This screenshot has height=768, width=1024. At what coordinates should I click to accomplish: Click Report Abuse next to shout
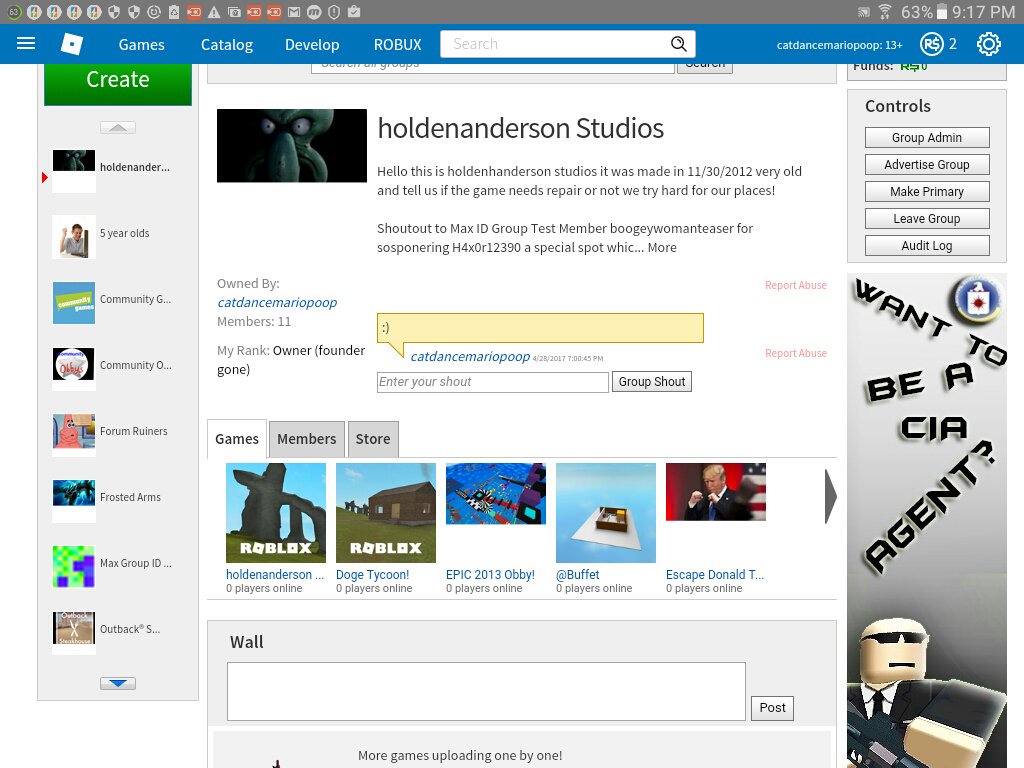795,353
